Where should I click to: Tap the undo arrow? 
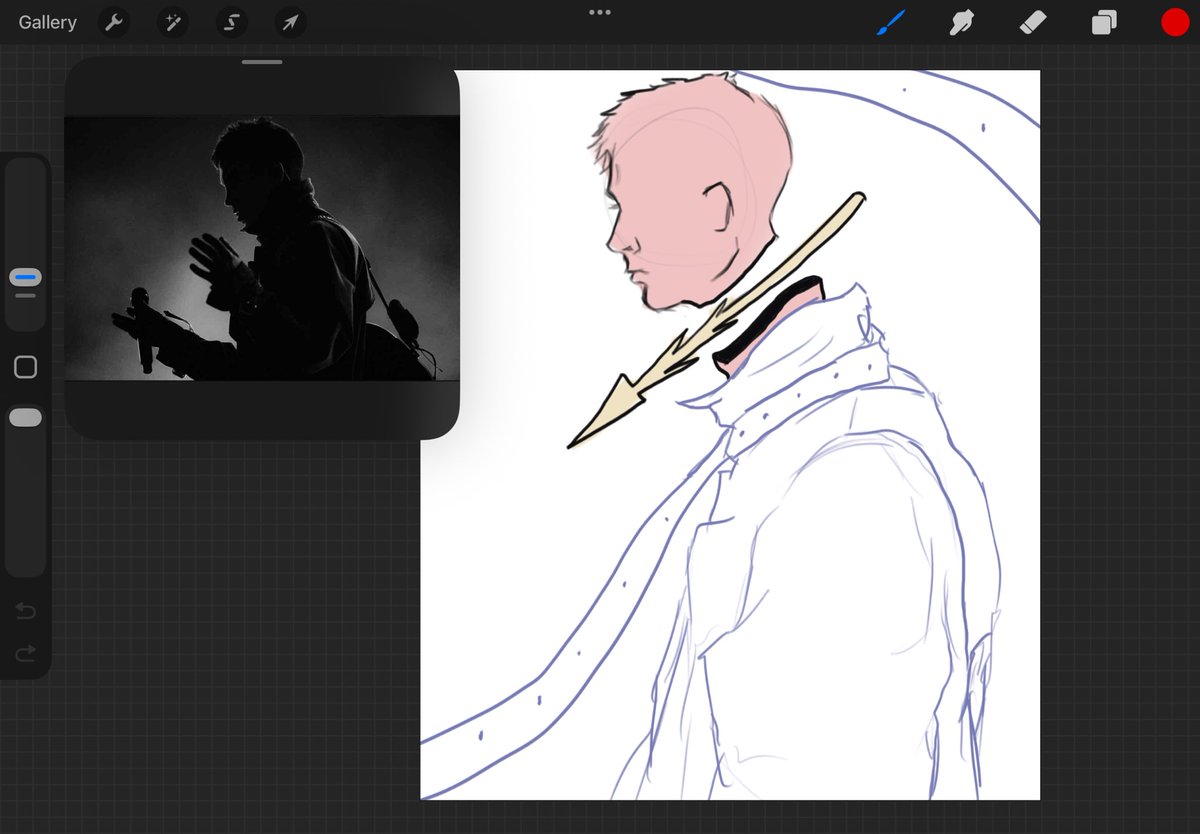click(x=24, y=611)
